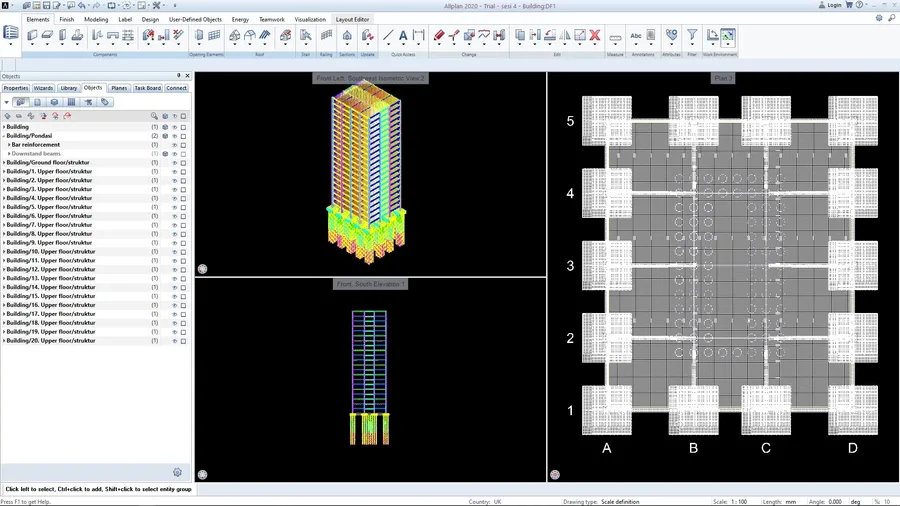Click the Plan 3 viewport title label
900x506 pixels.
pyautogui.click(x=723, y=78)
